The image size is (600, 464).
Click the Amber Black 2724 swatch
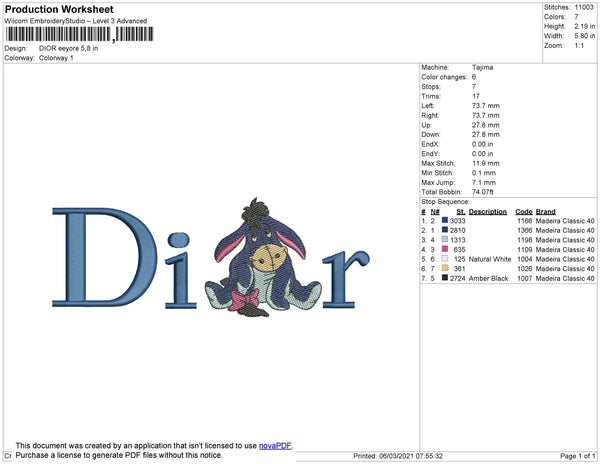coord(445,278)
